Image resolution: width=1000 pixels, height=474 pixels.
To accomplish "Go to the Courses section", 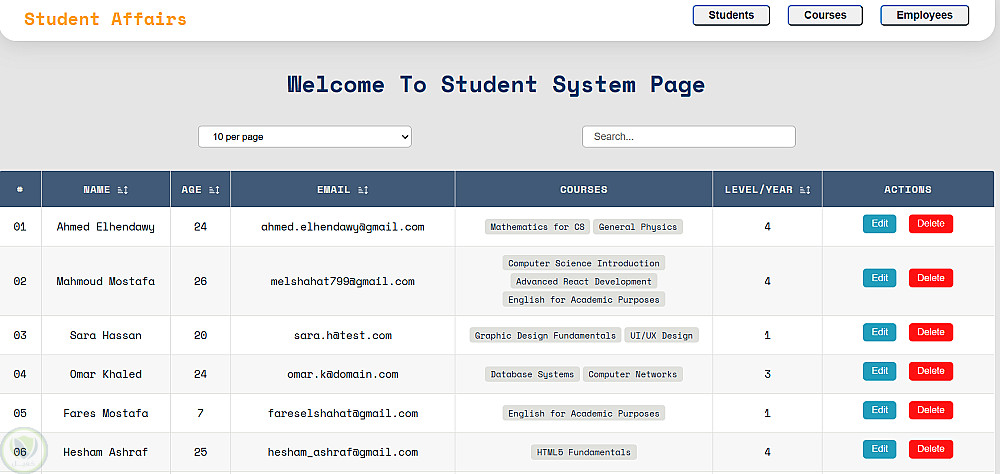I will coord(825,15).
